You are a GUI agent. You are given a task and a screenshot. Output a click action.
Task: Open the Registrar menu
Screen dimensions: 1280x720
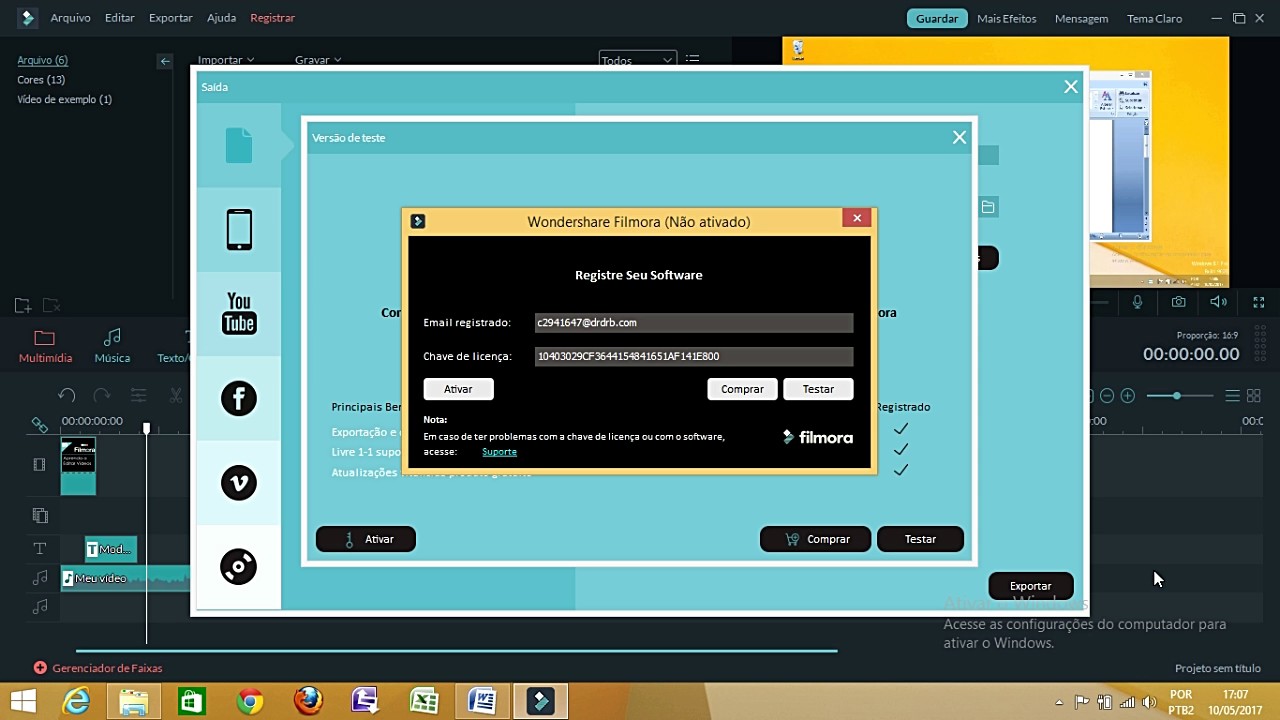(272, 18)
